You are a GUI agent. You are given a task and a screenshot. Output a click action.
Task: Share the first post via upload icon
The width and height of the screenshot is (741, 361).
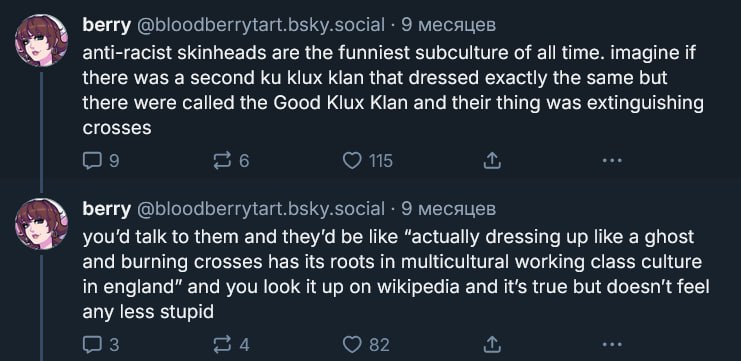pyautogui.click(x=491, y=162)
